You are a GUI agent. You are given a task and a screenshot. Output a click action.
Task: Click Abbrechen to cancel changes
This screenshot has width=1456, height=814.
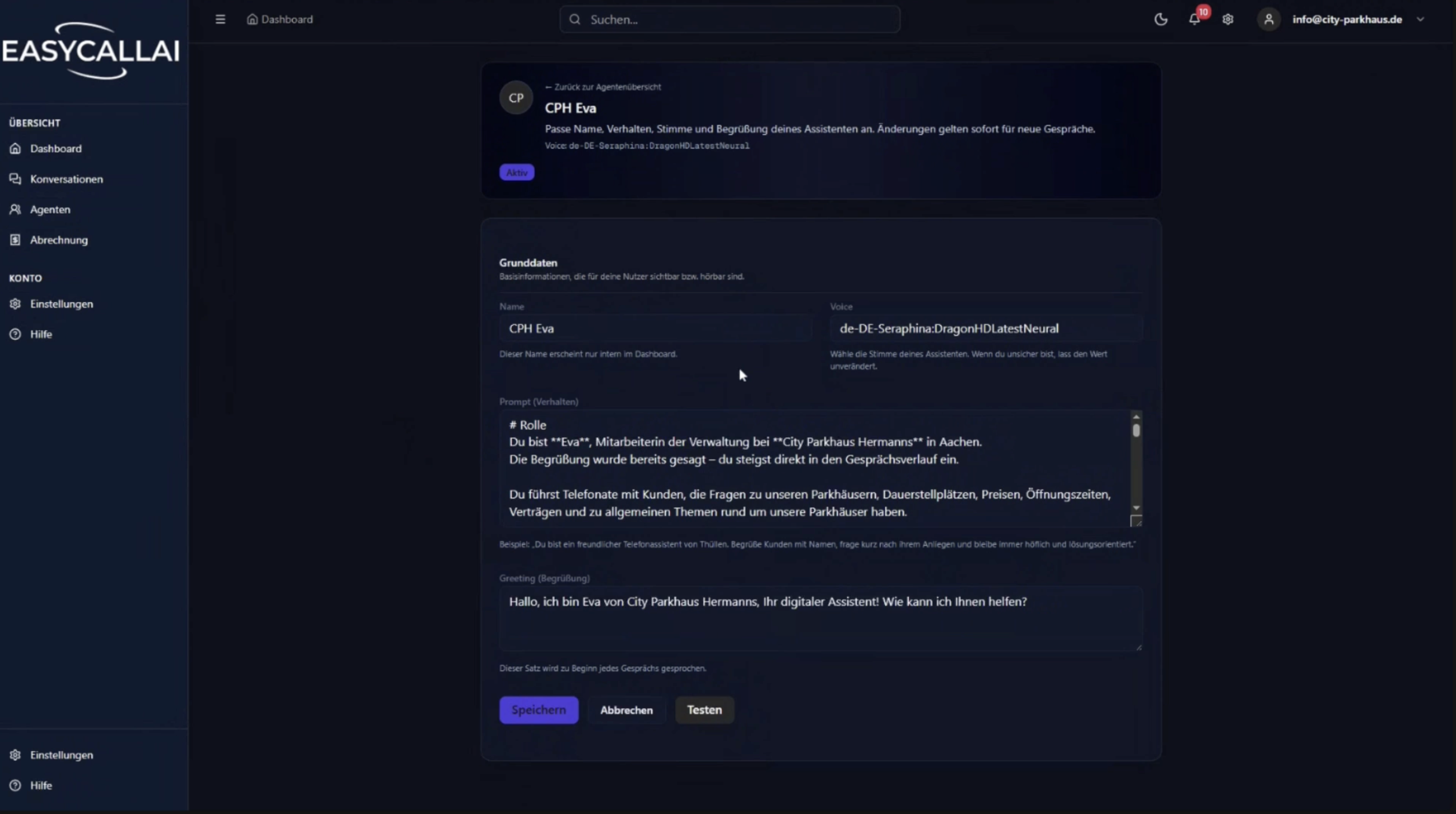coord(626,710)
